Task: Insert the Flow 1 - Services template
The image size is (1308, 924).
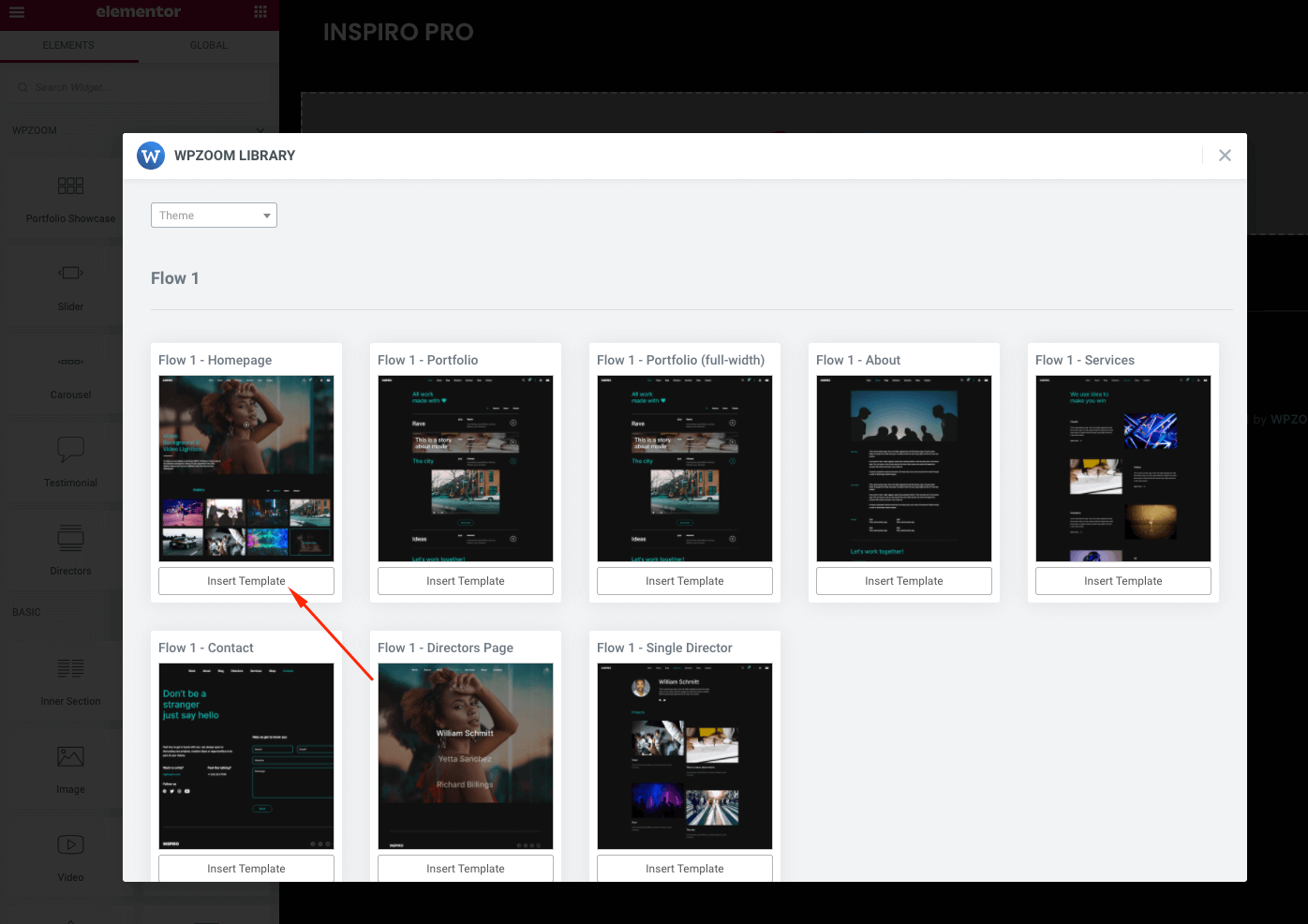Action: click(1123, 581)
